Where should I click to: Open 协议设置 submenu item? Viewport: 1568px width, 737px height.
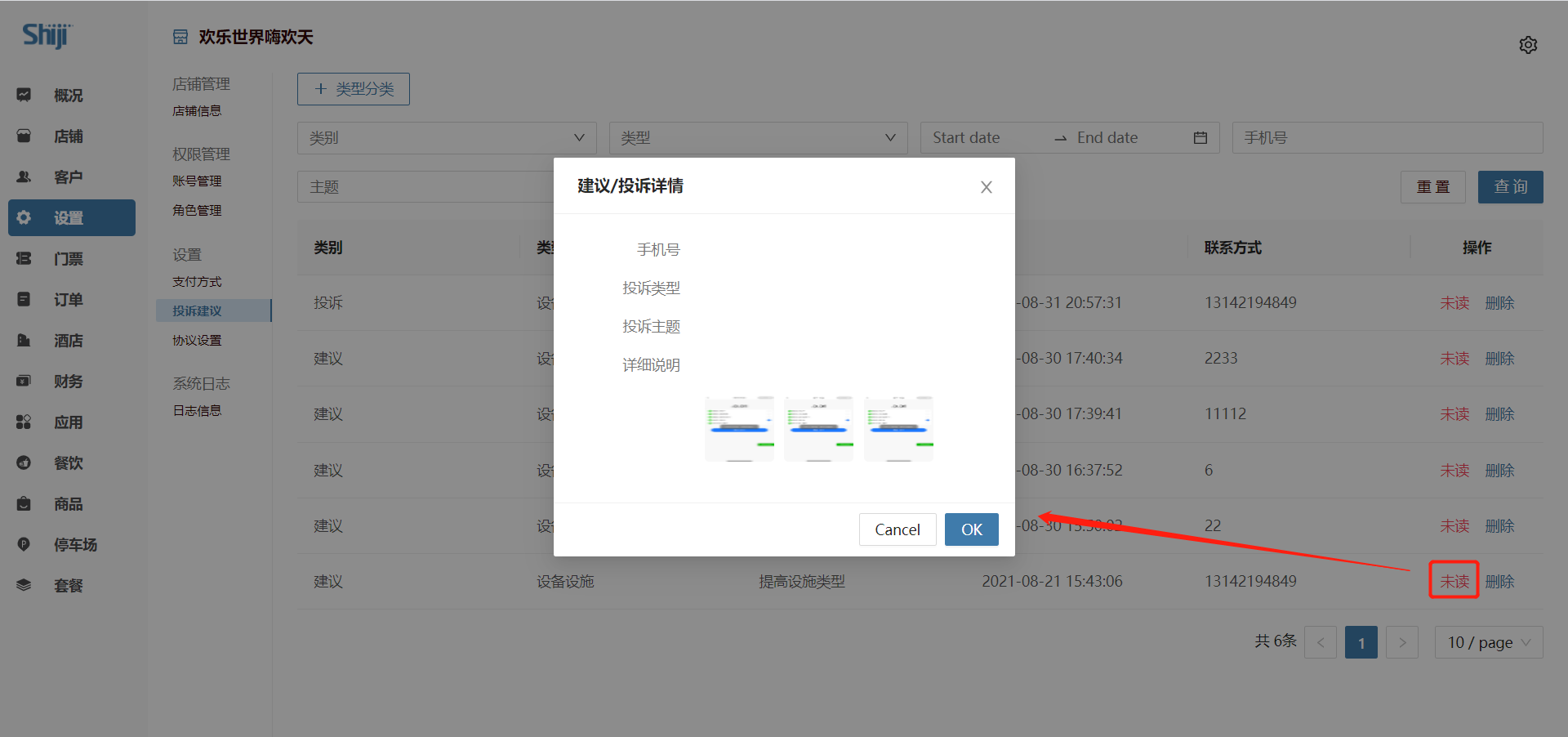(x=197, y=341)
